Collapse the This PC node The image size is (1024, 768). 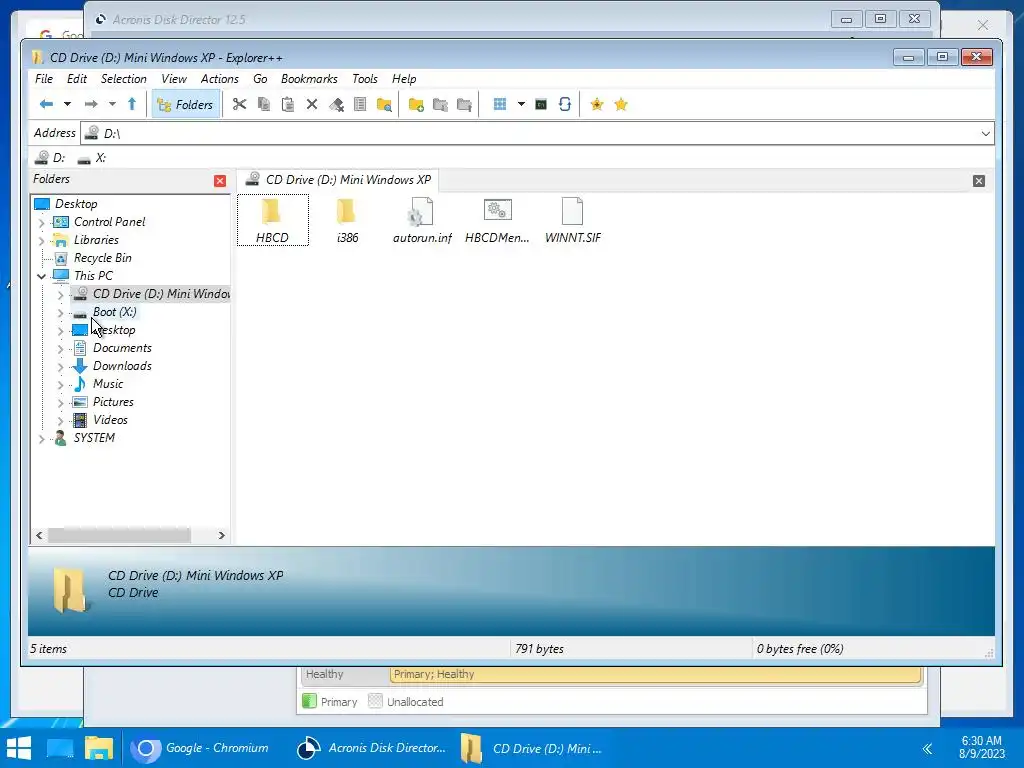tap(42, 276)
